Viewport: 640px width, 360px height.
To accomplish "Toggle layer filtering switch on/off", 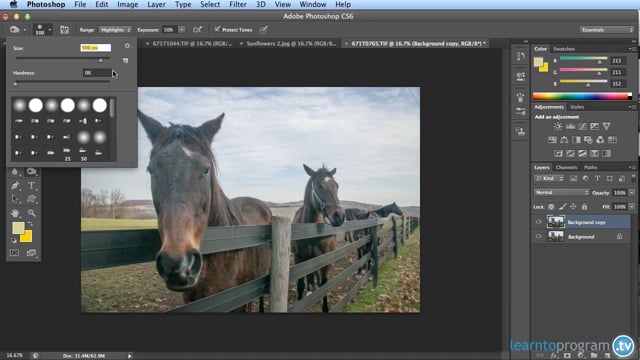I will (x=633, y=178).
